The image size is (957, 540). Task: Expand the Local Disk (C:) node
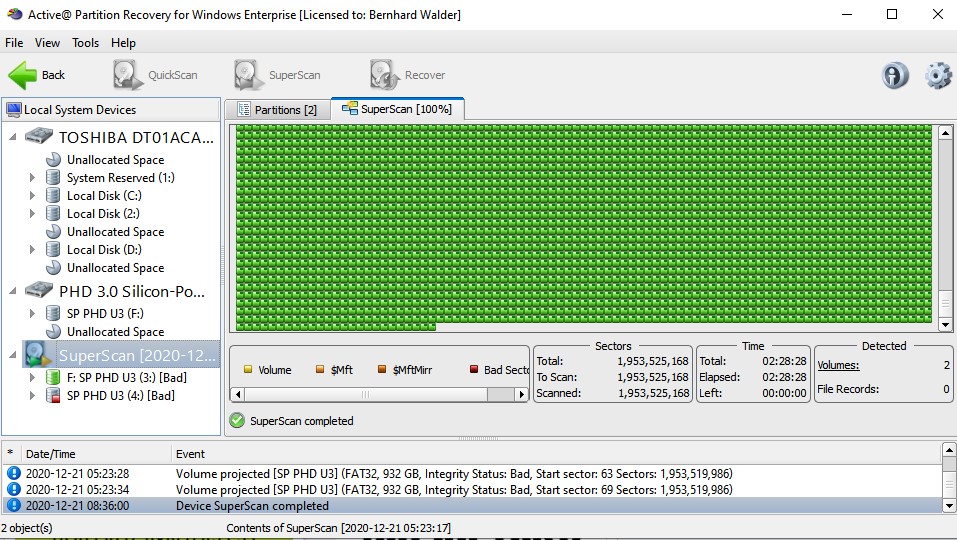(x=32, y=196)
